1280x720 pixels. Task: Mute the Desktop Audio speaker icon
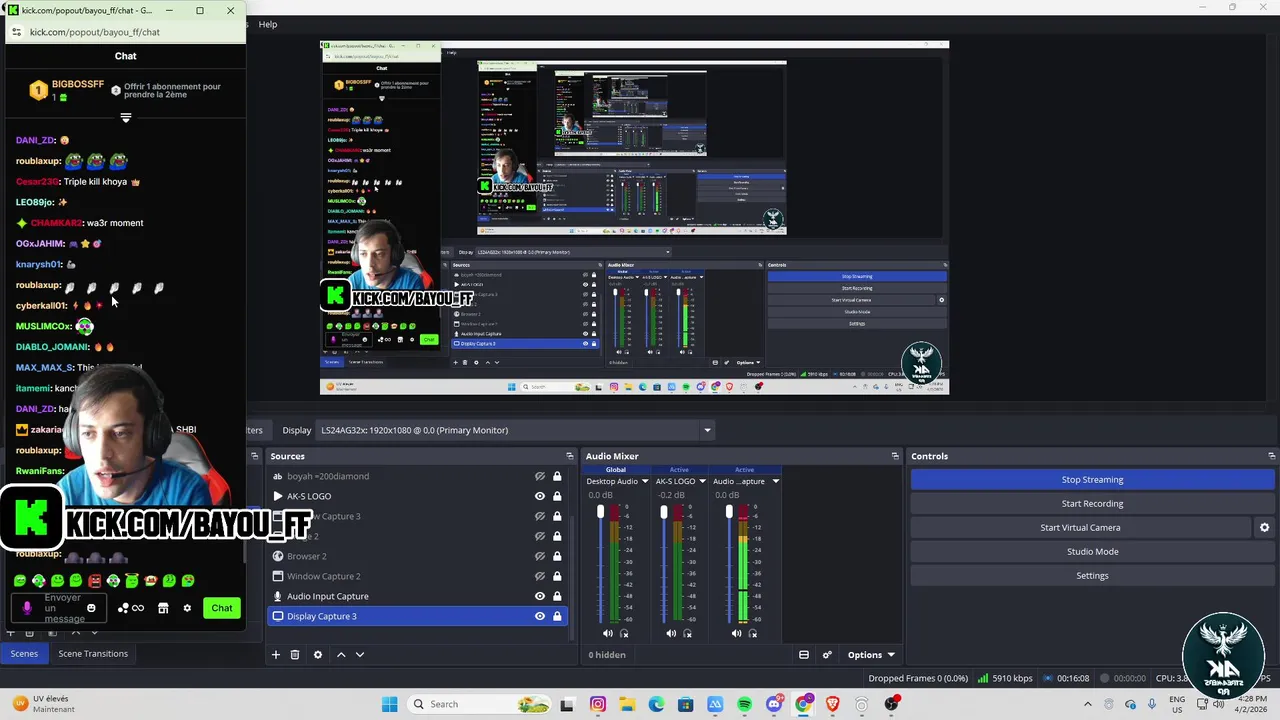[x=607, y=633]
